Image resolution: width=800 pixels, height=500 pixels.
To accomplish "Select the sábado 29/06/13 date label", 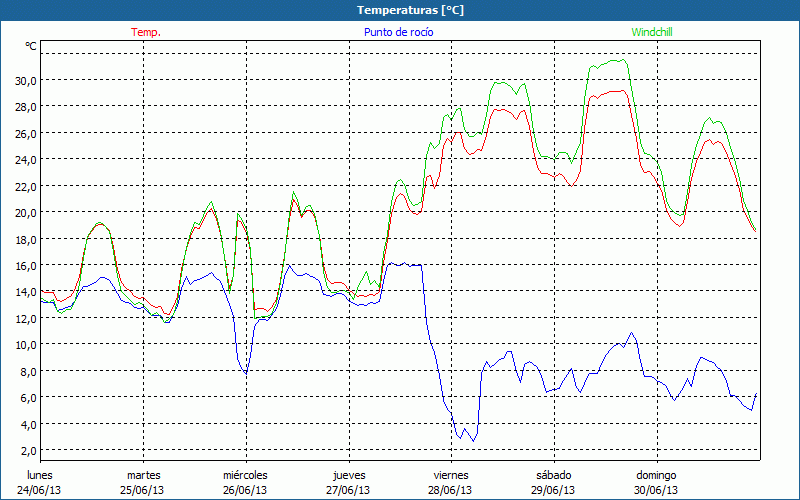I will click(553, 482).
